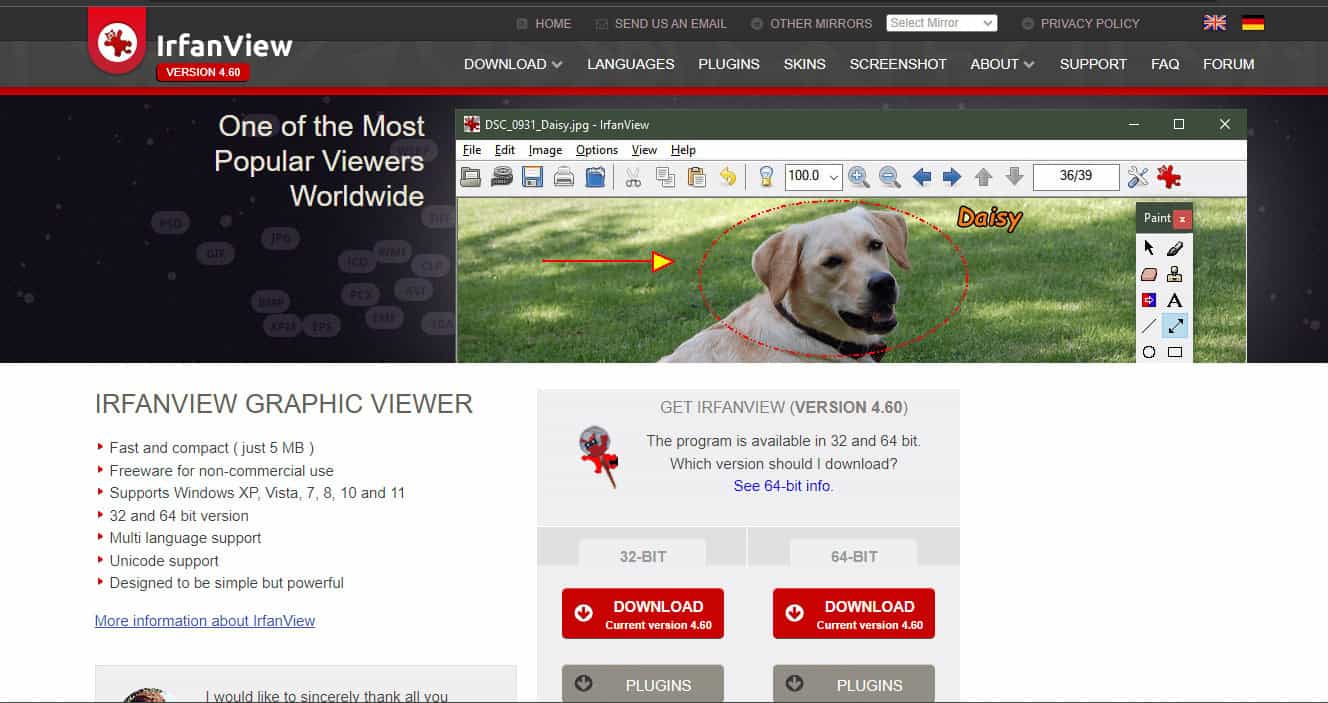Image resolution: width=1328 pixels, height=703 pixels.
Task: Open the FORUM navigation item
Action: pyautogui.click(x=1229, y=64)
